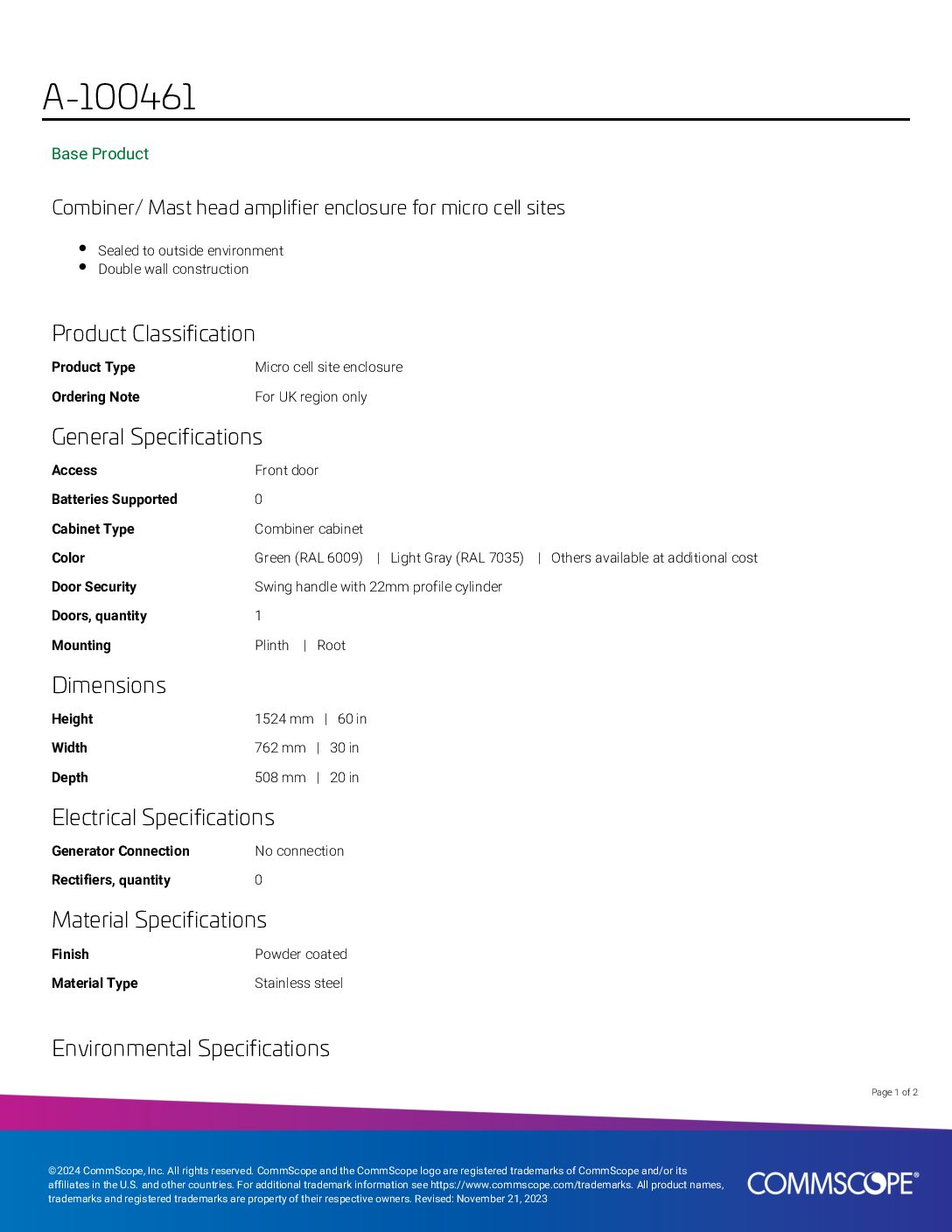Click the Page 1 of 2 indicator
The width and height of the screenshot is (952, 1232).
point(894,1092)
